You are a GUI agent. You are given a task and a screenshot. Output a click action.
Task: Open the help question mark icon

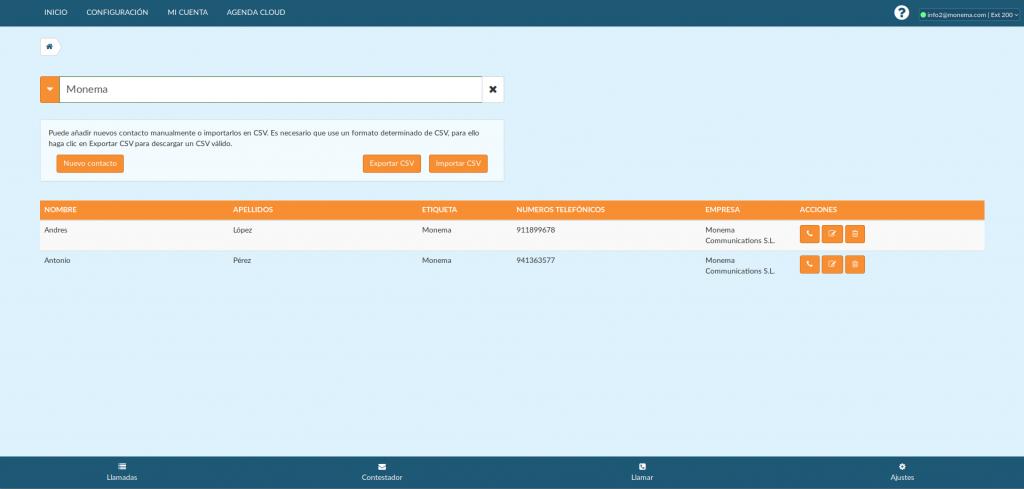click(901, 13)
